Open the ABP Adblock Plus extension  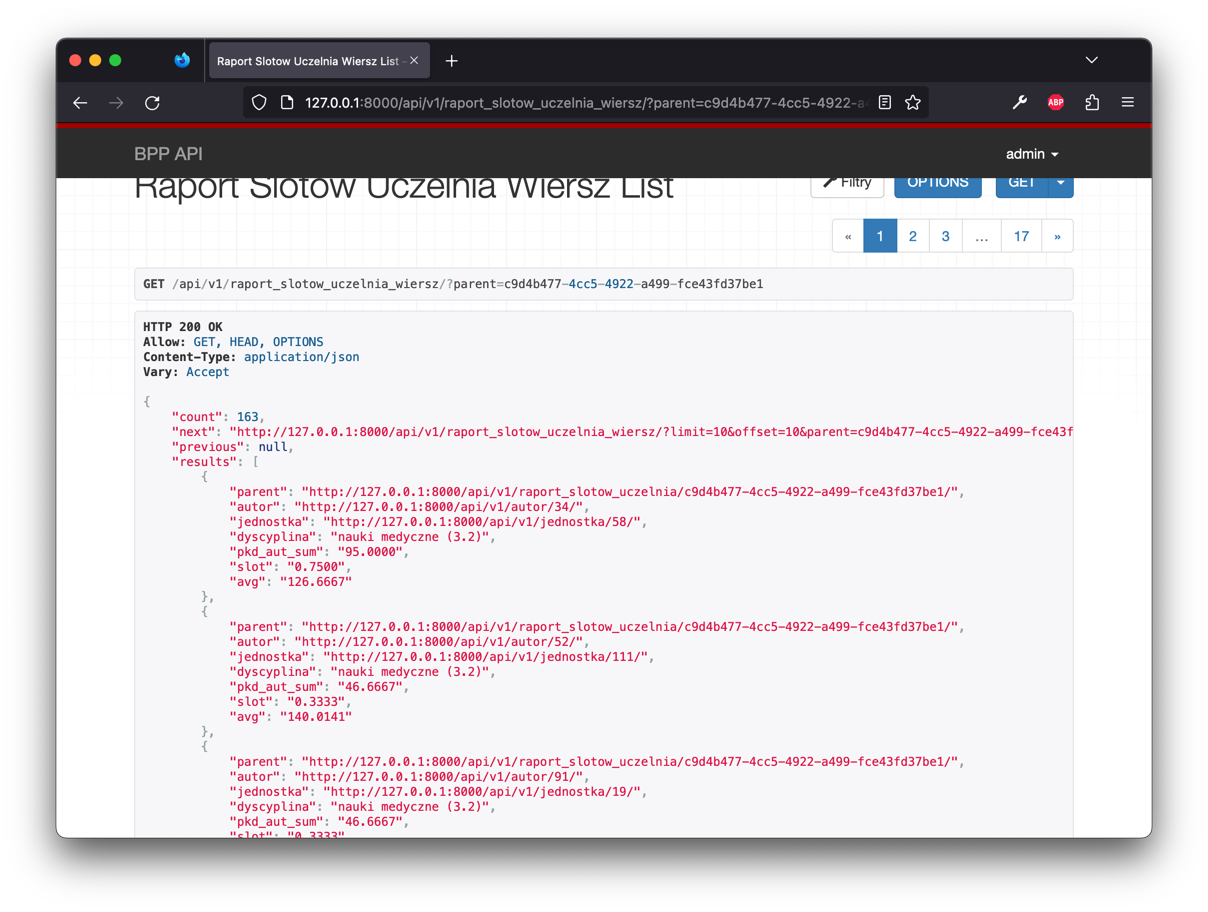1055,102
